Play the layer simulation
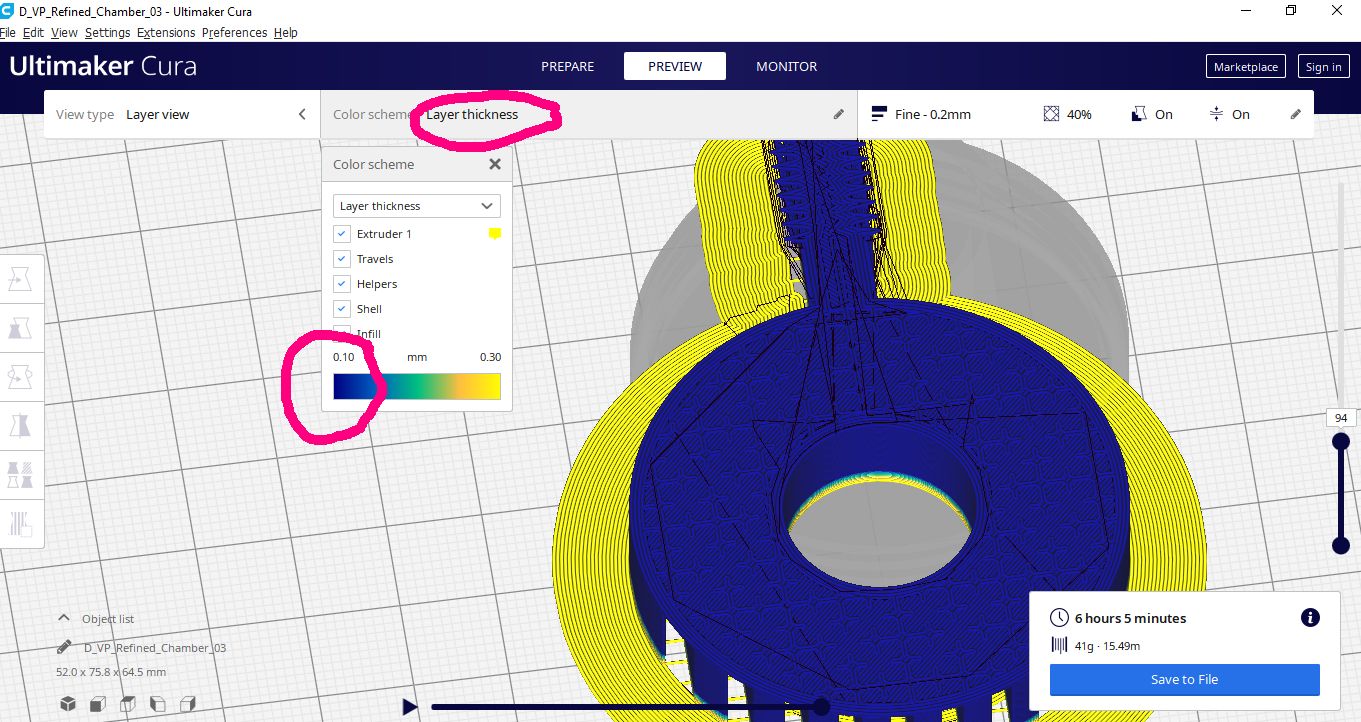This screenshot has height=722, width=1361. click(x=409, y=707)
